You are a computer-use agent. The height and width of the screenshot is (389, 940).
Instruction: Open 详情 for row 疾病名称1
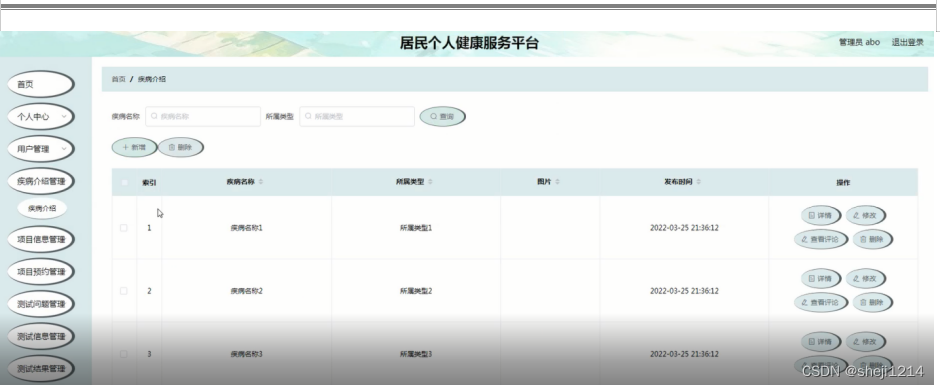point(820,215)
